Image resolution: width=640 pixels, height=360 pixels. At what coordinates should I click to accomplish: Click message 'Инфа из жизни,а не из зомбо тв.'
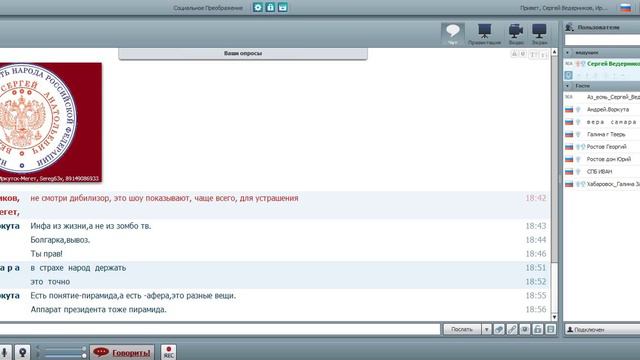click(x=91, y=226)
